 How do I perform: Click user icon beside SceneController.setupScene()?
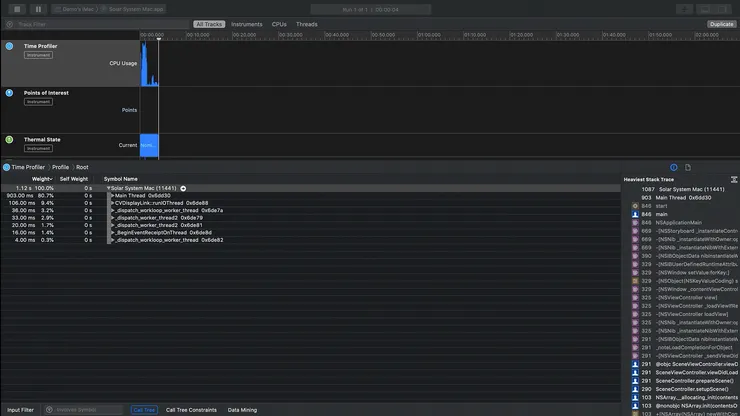click(635, 389)
